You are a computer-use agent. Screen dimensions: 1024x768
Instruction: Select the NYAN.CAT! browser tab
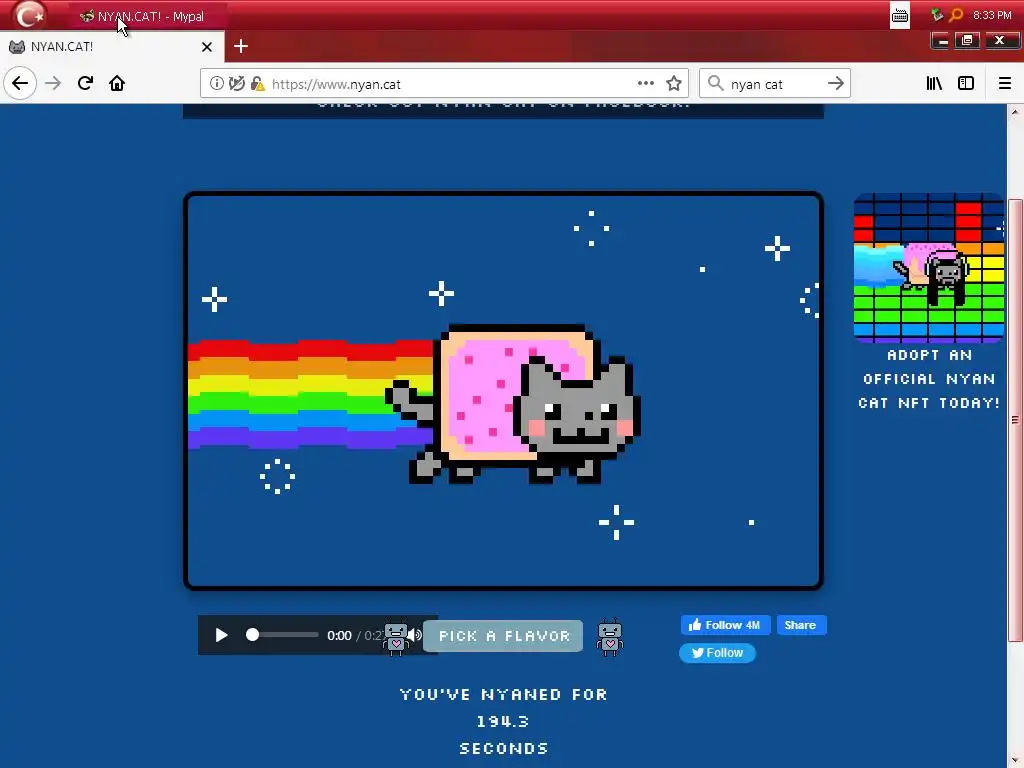click(112, 47)
